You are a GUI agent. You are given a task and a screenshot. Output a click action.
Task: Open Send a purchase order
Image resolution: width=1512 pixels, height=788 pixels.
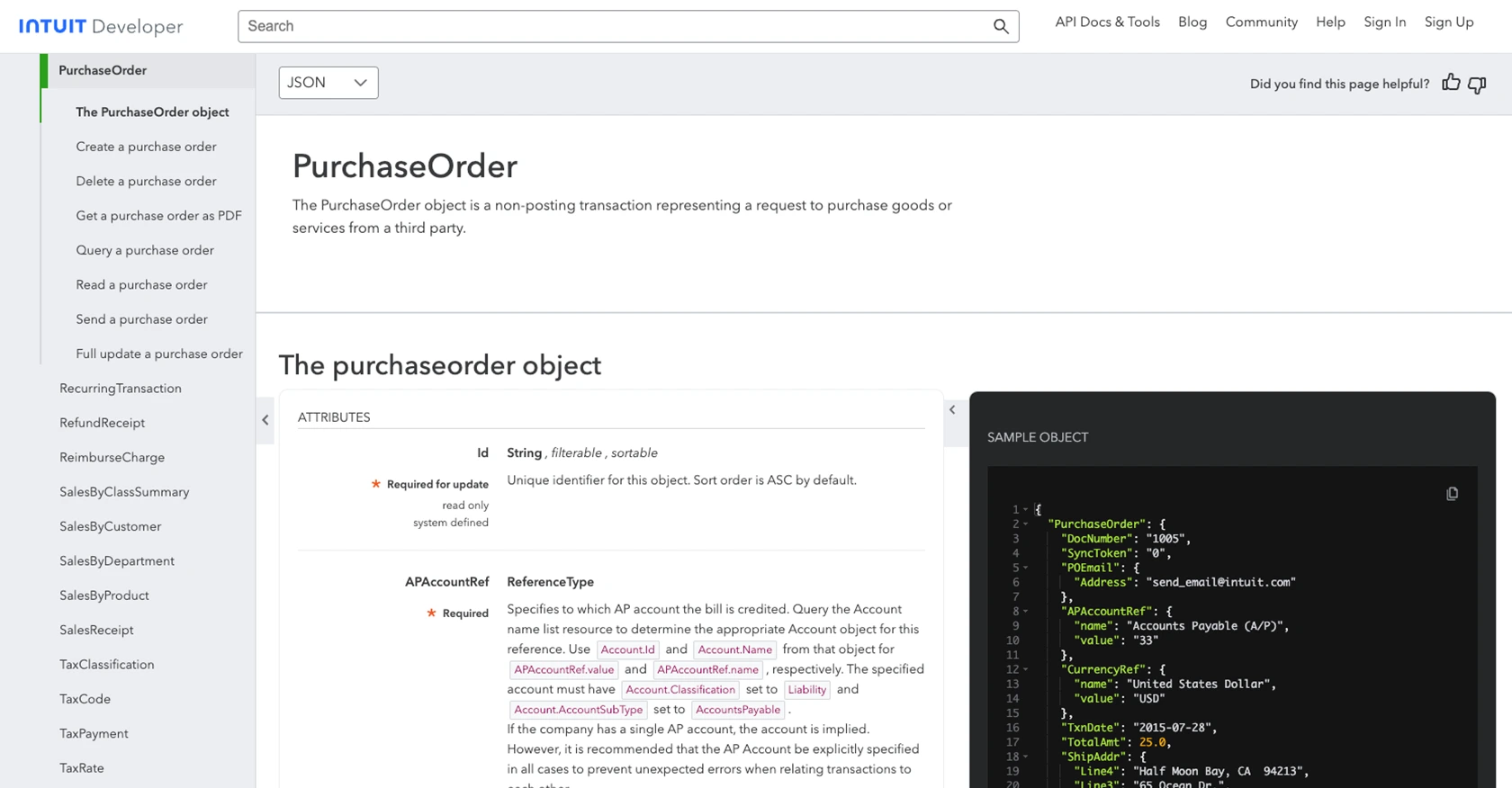tap(141, 319)
